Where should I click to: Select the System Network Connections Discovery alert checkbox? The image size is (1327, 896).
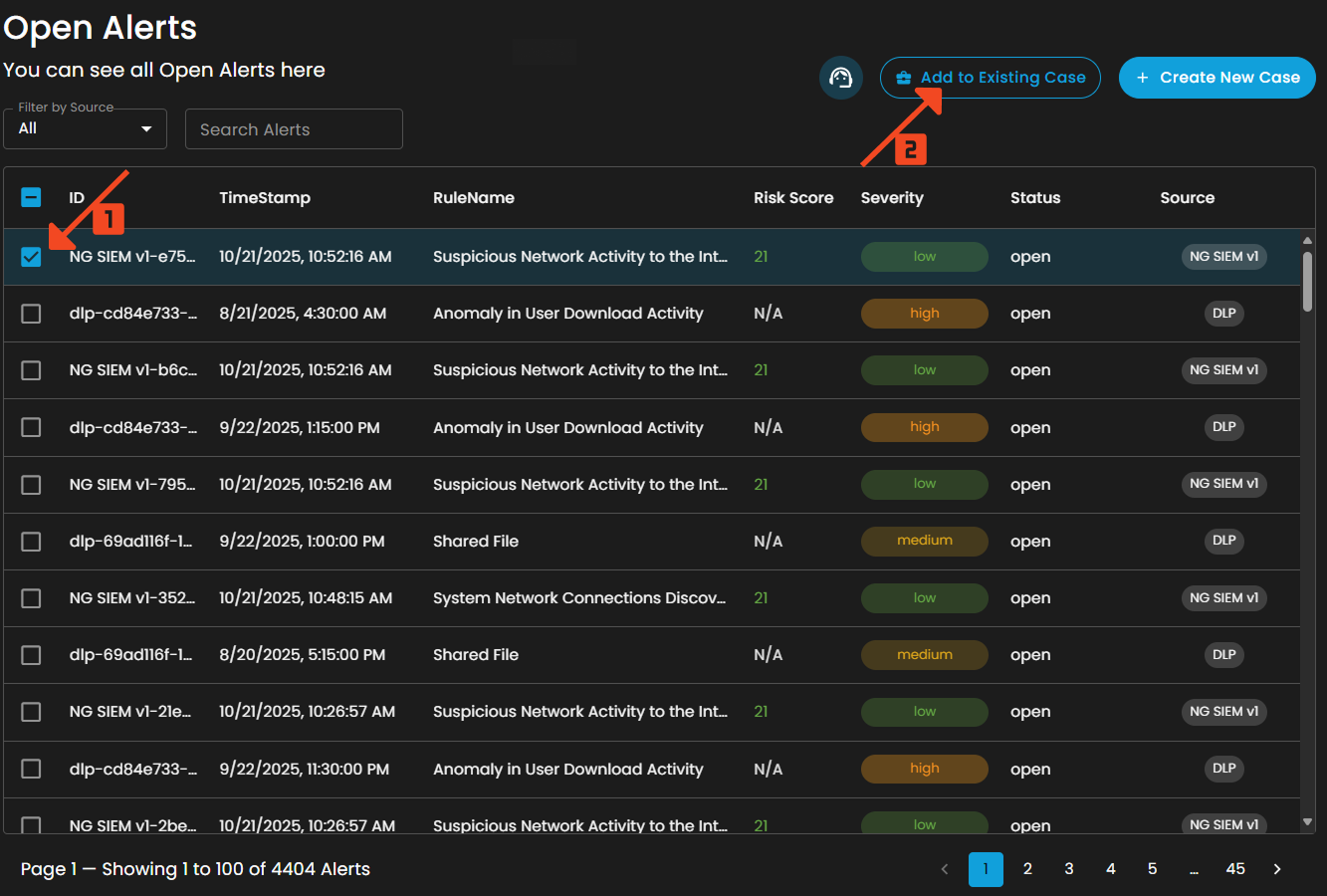pos(31,598)
